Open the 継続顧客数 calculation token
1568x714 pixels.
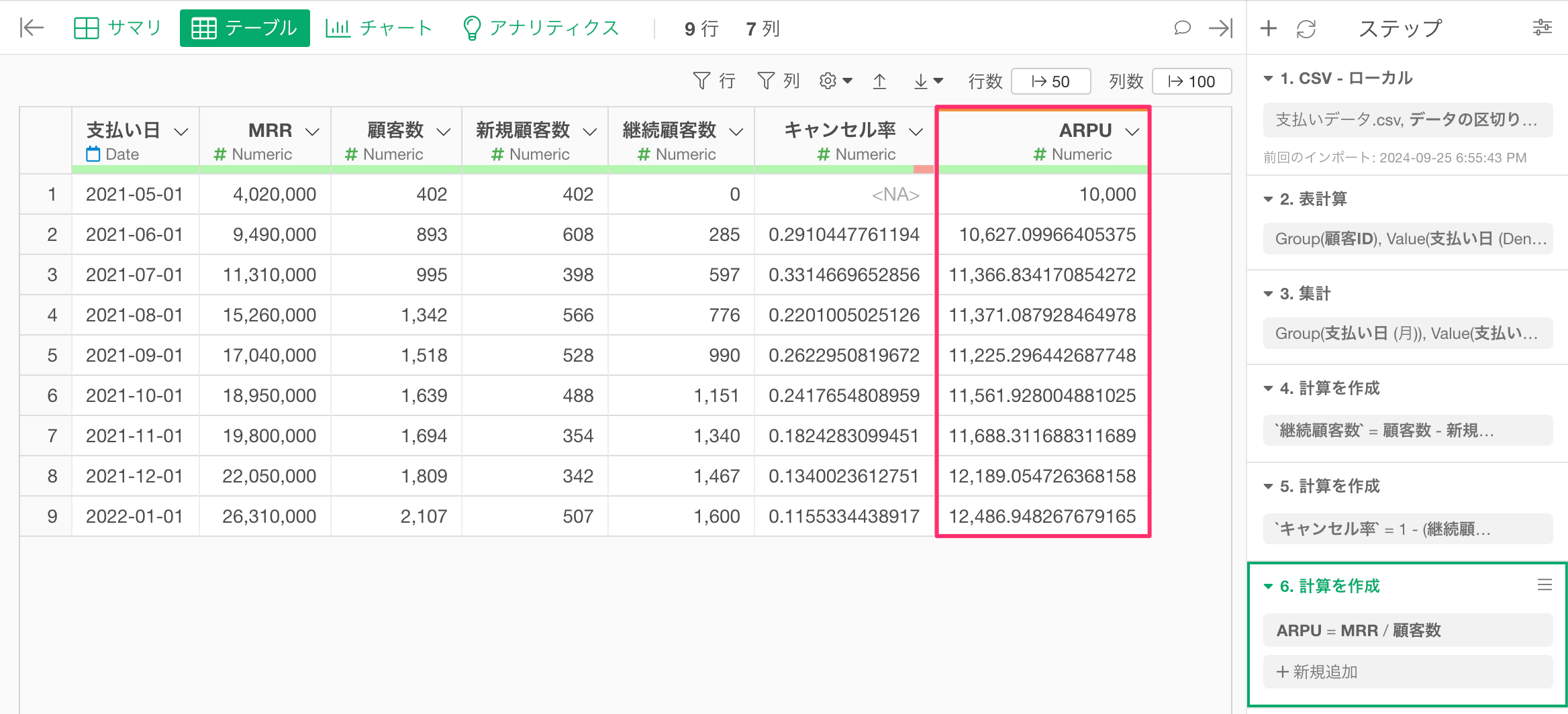[x=1408, y=430]
